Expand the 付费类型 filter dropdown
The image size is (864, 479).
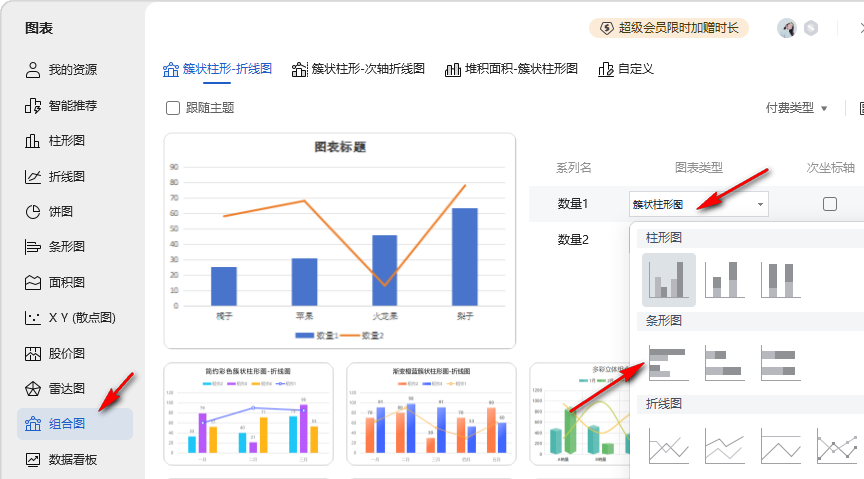coord(796,108)
